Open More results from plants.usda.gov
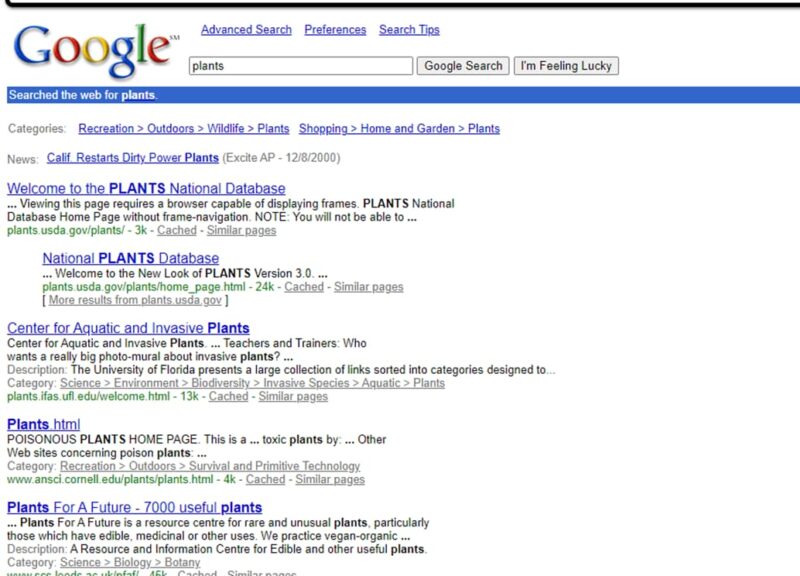This screenshot has height=576, width=800. (135, 300)
